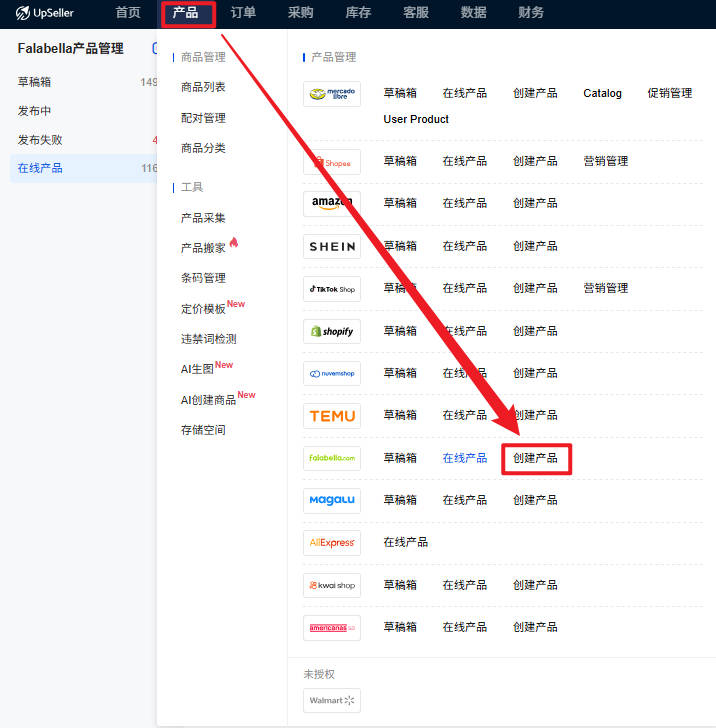The width and height of the screenshot is (716, 728).
Task: Open the 订单 top menu
Action: click(243, 13)
